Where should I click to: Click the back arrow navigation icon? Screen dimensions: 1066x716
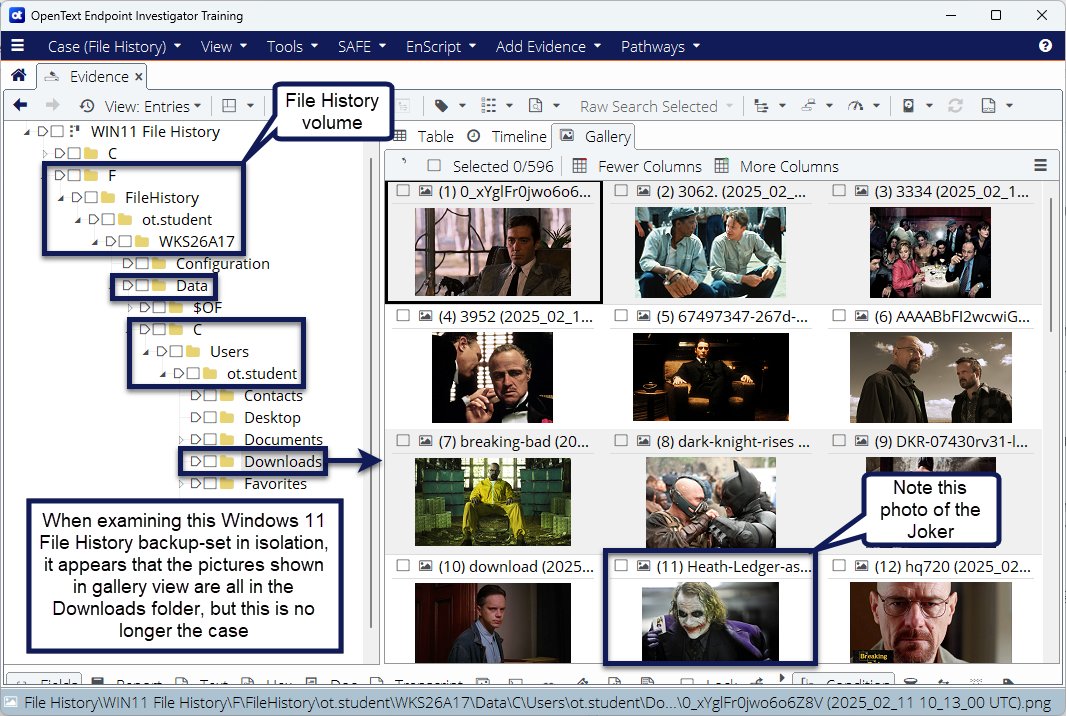20,105
